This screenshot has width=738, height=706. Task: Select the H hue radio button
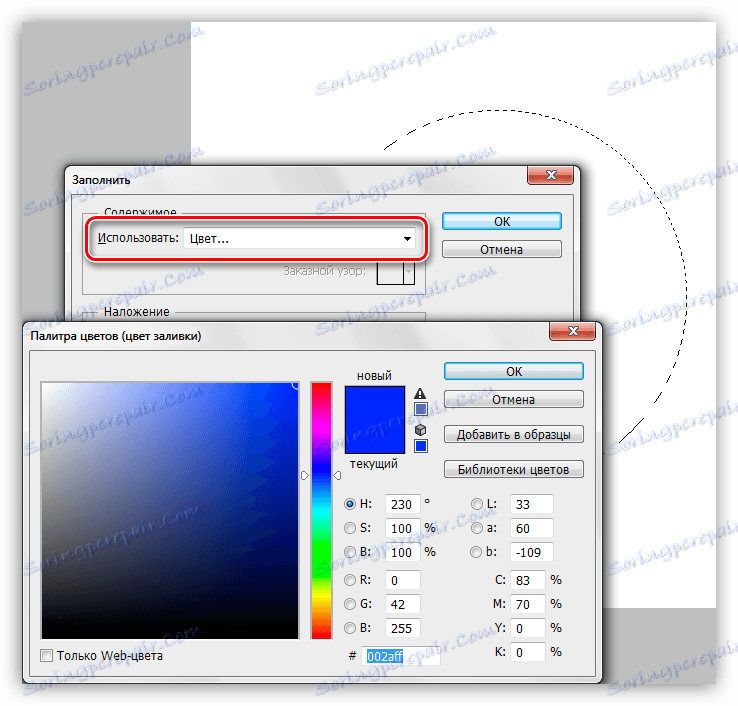pos(350,504)
